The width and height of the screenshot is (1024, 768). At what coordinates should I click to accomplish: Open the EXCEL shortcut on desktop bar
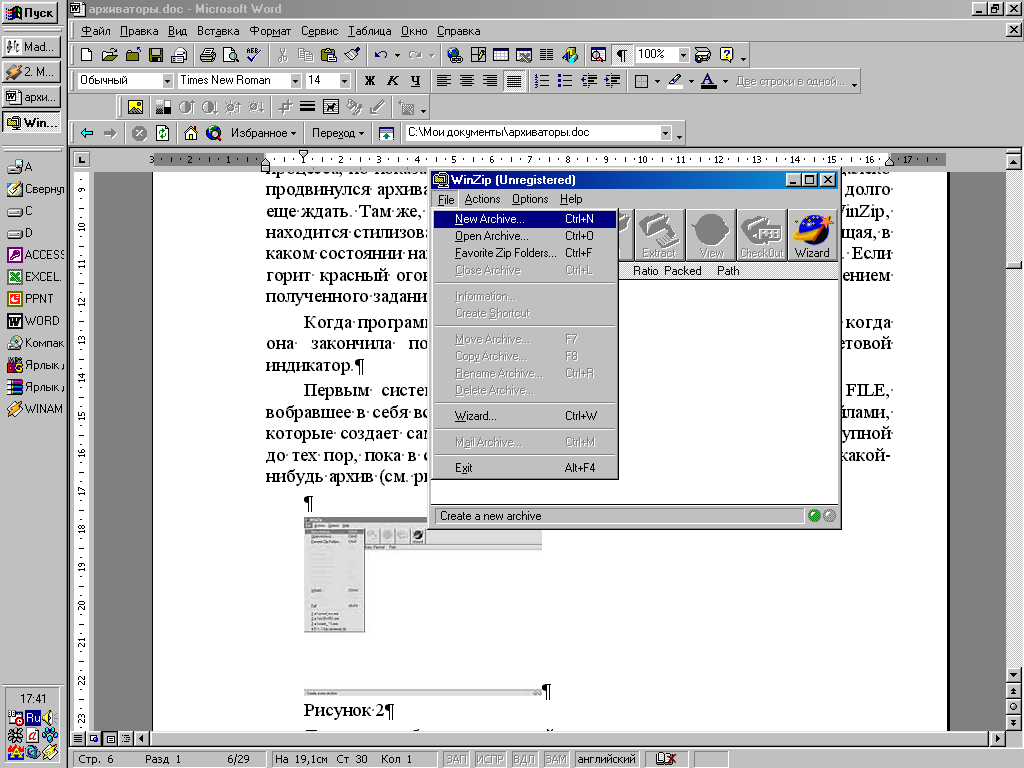coord(33,277)
